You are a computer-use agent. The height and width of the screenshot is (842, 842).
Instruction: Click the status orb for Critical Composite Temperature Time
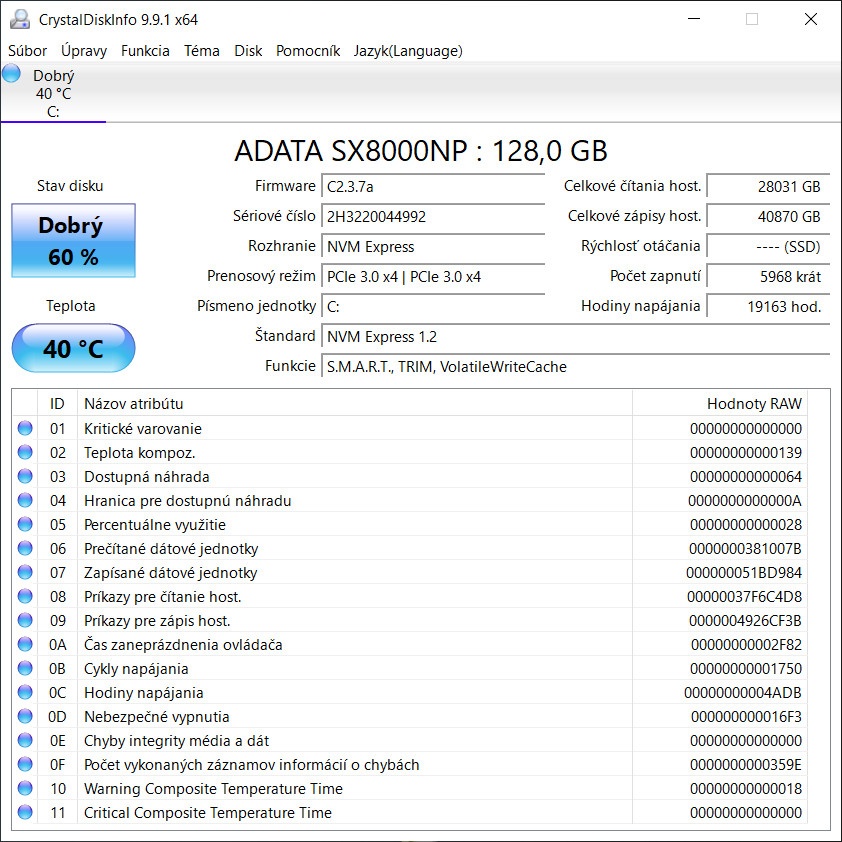click(25, 812)
